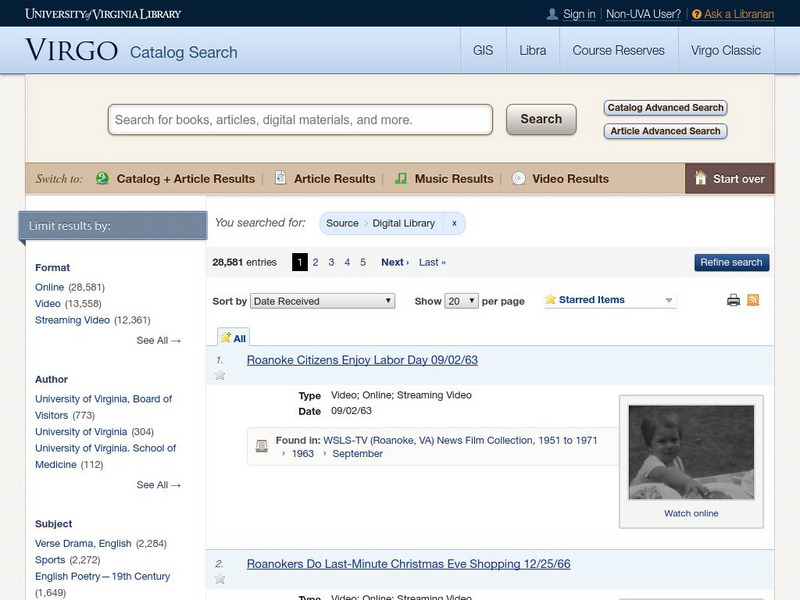The width and height of the screenshot is (800, 600).
Task: Open Article Advanced Search
Action: 665,131
